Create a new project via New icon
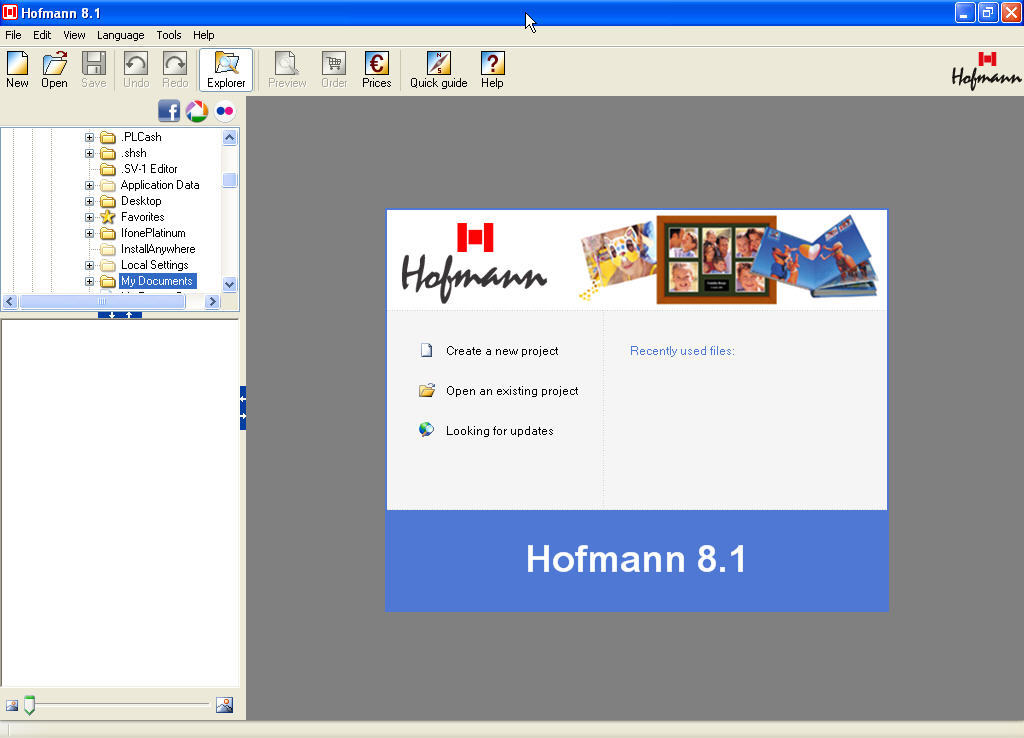 click(x=16, y=68)
